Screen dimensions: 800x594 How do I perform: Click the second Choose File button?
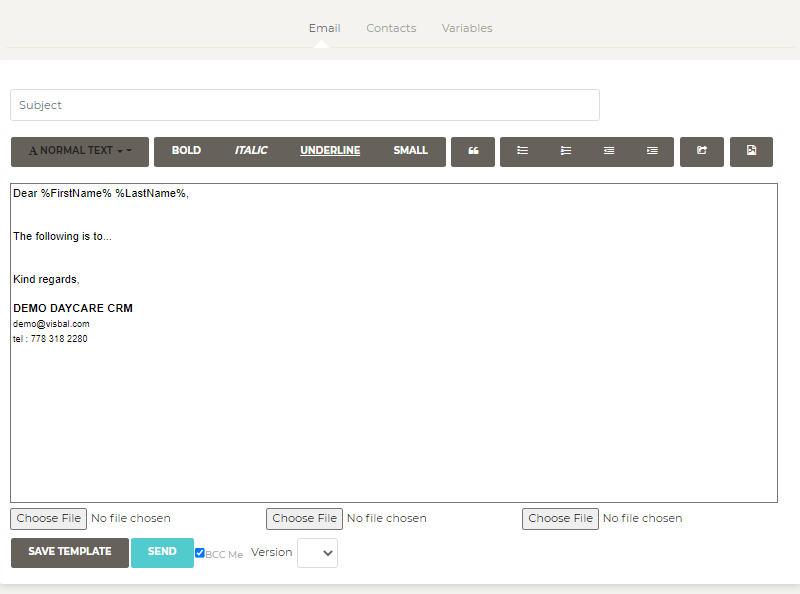[x=305, y=519]
